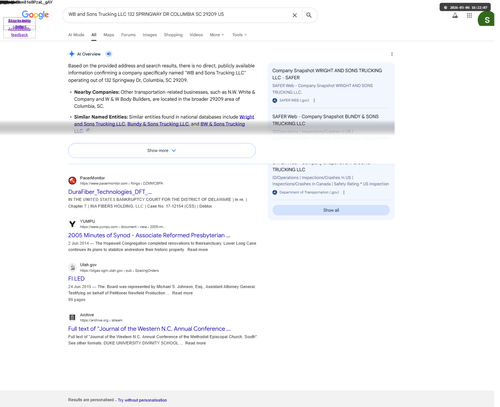Click the Archive favicon
Screen dimensions: 500x407
coord(72,317)
